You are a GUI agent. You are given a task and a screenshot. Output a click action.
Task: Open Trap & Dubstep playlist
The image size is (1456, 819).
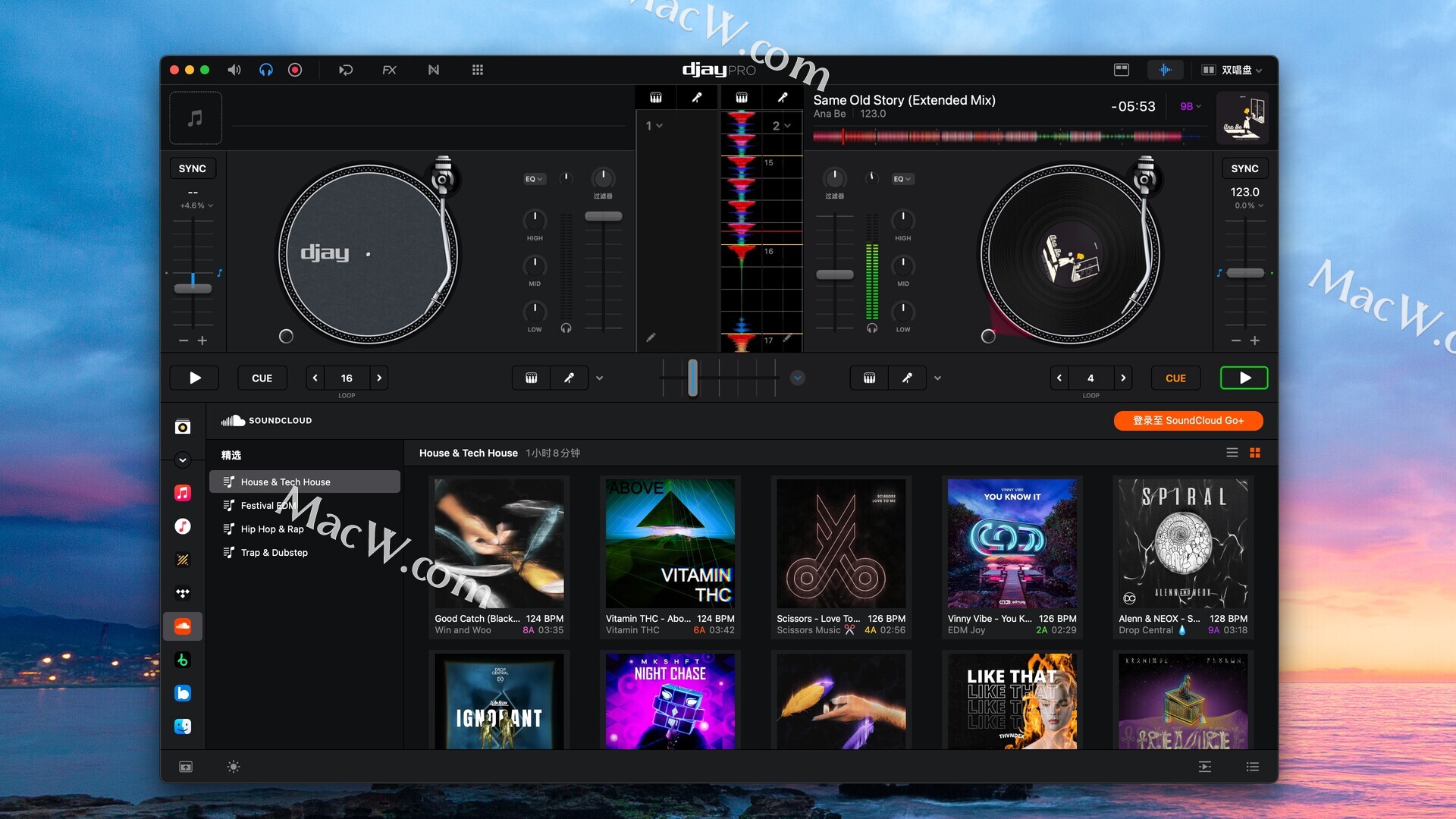pos(305,552)
